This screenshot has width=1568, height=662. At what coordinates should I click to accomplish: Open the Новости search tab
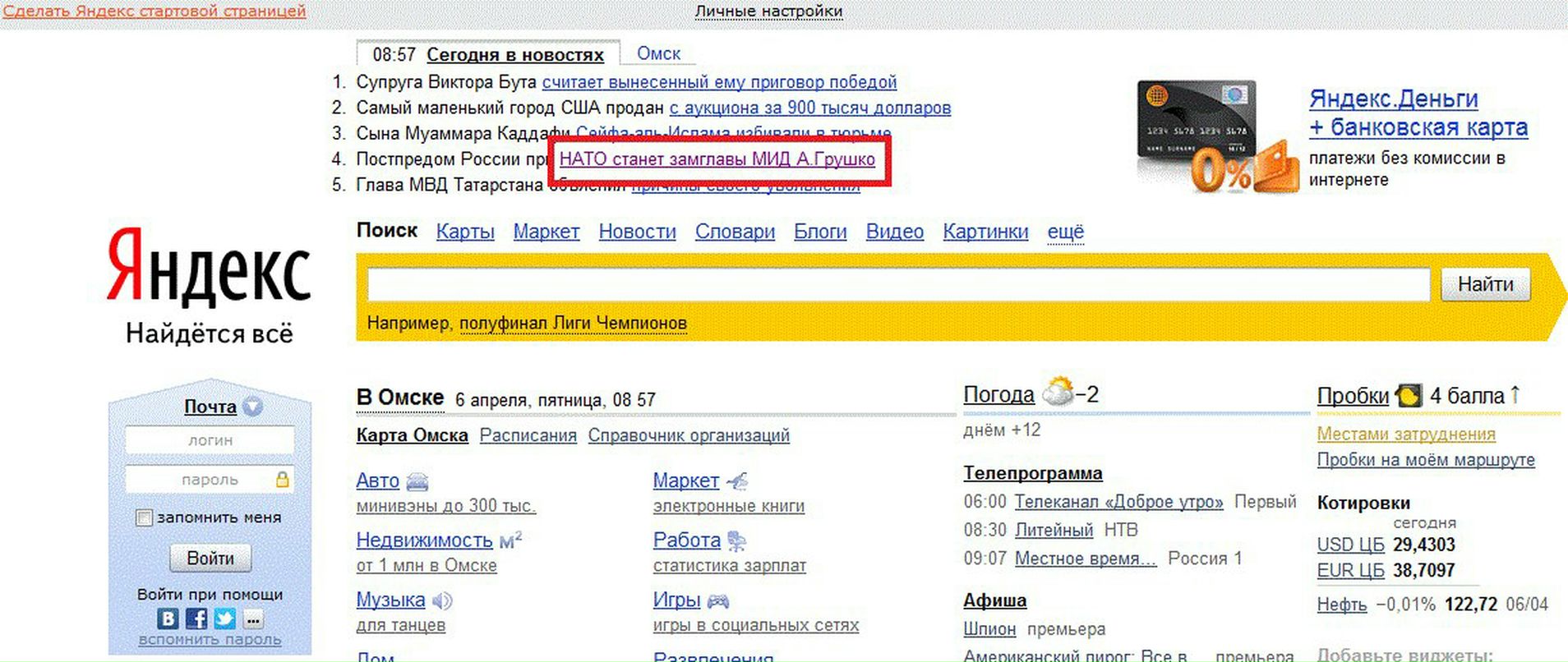(x=637, y=232)
